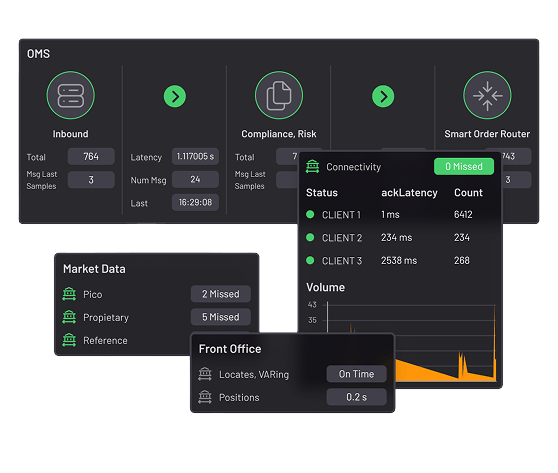
Task: Click the Pico feed label
Action: pyautogui.click(x=93, y=295)
